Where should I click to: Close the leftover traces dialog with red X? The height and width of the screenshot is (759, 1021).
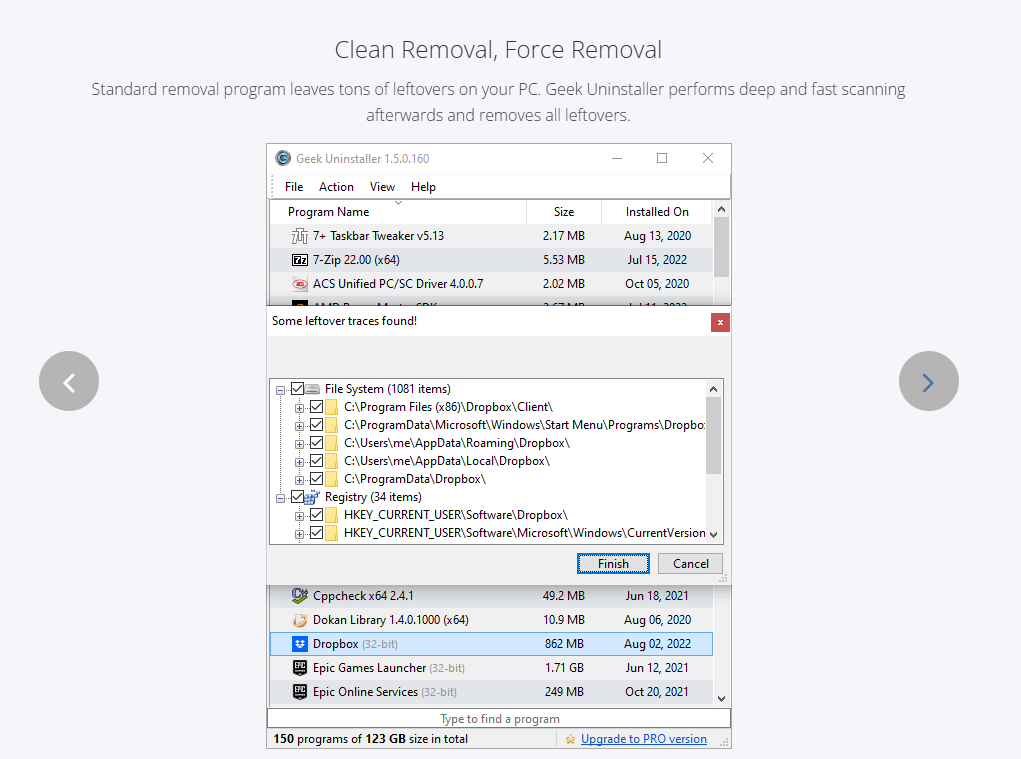click(720, 322)
